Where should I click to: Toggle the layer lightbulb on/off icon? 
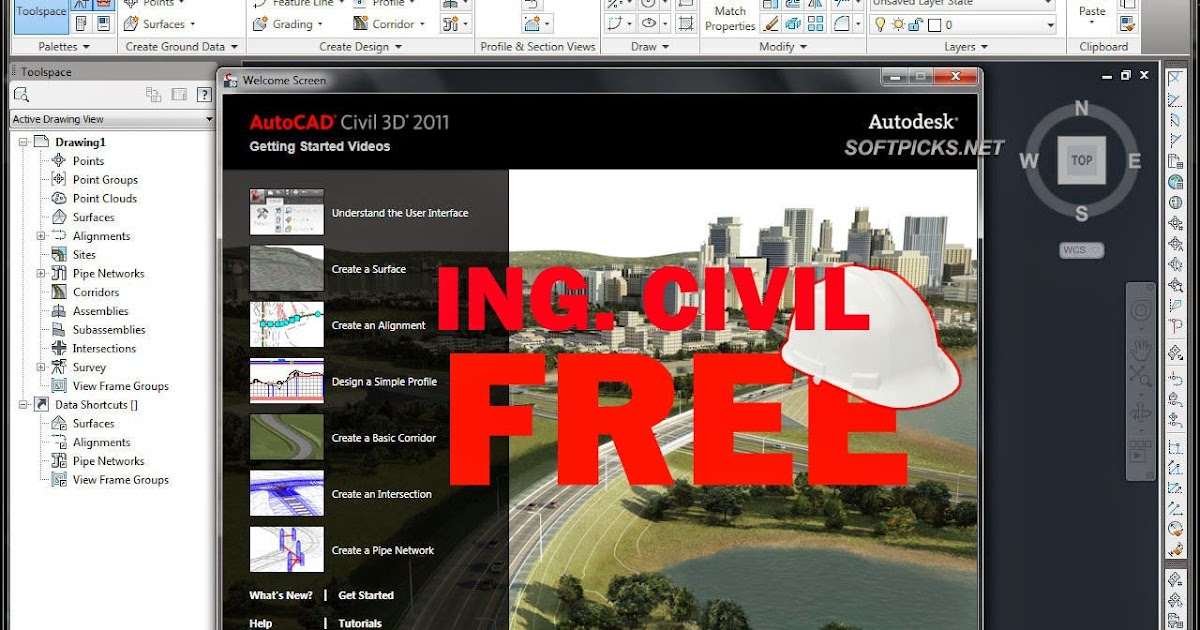tap(881, 24)
